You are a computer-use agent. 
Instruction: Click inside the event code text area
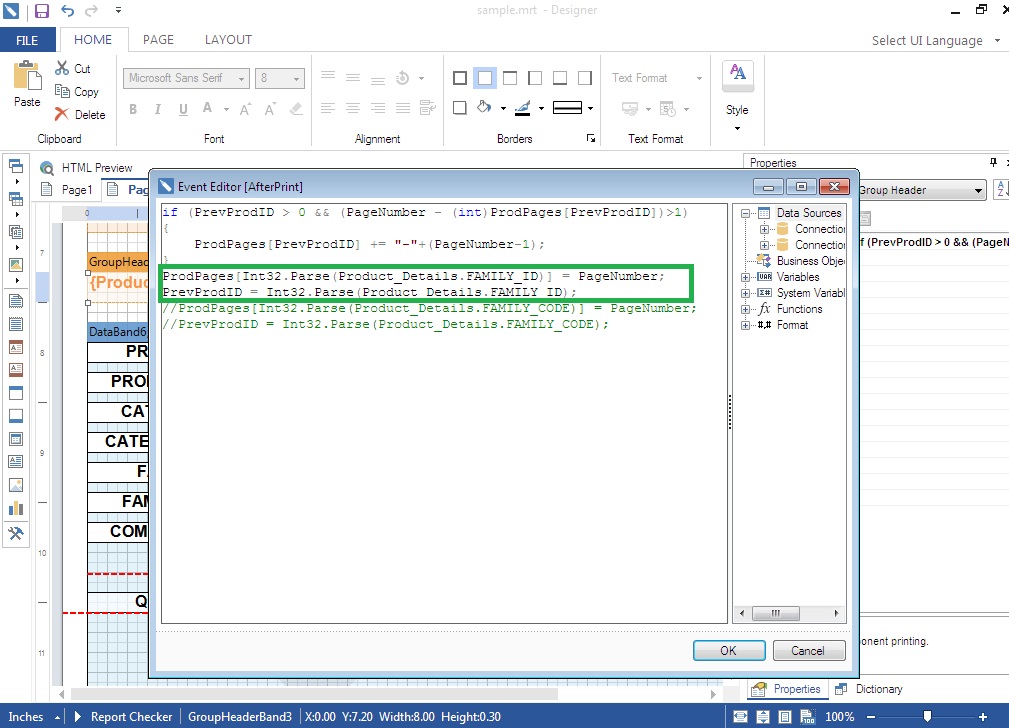click(444, 413)
